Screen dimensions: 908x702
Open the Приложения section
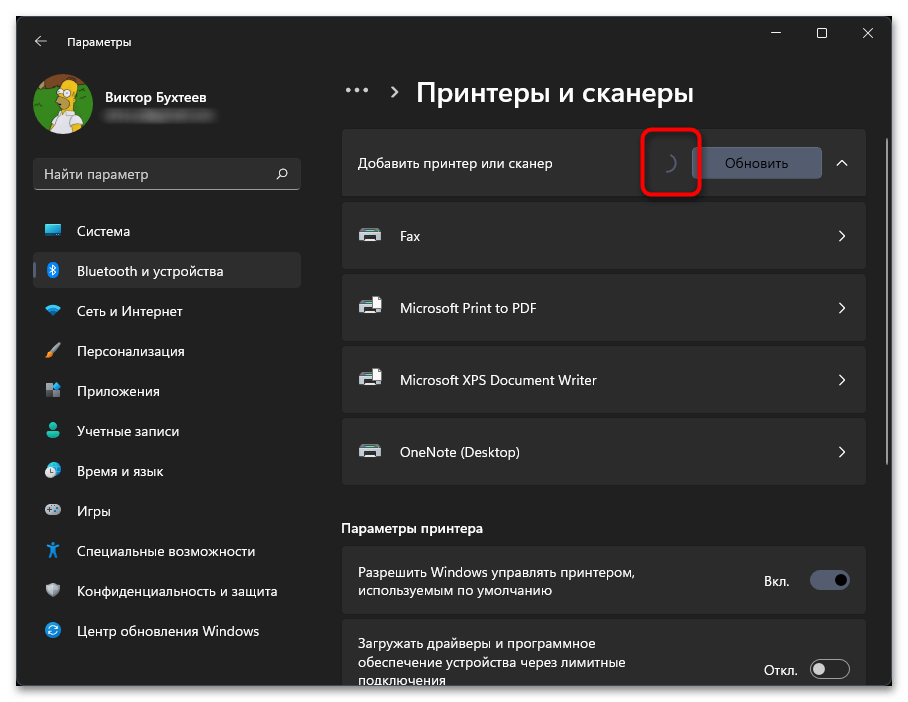(167, 390)
